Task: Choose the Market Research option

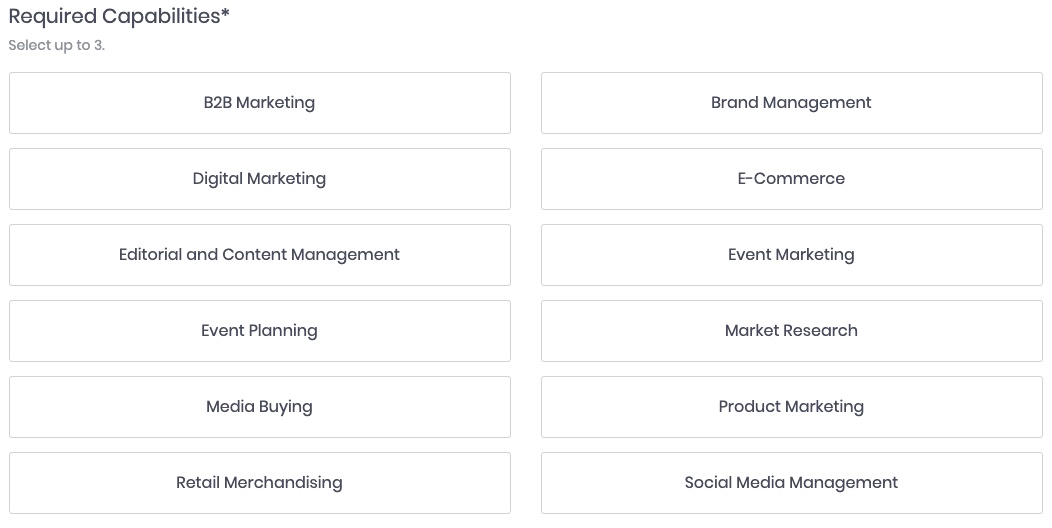Action: point(791,331)
